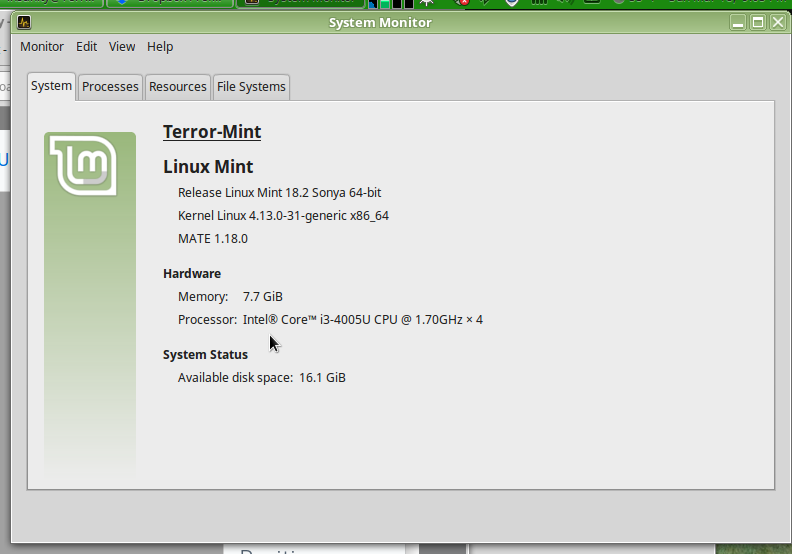Open the View menu

[122, 46]
